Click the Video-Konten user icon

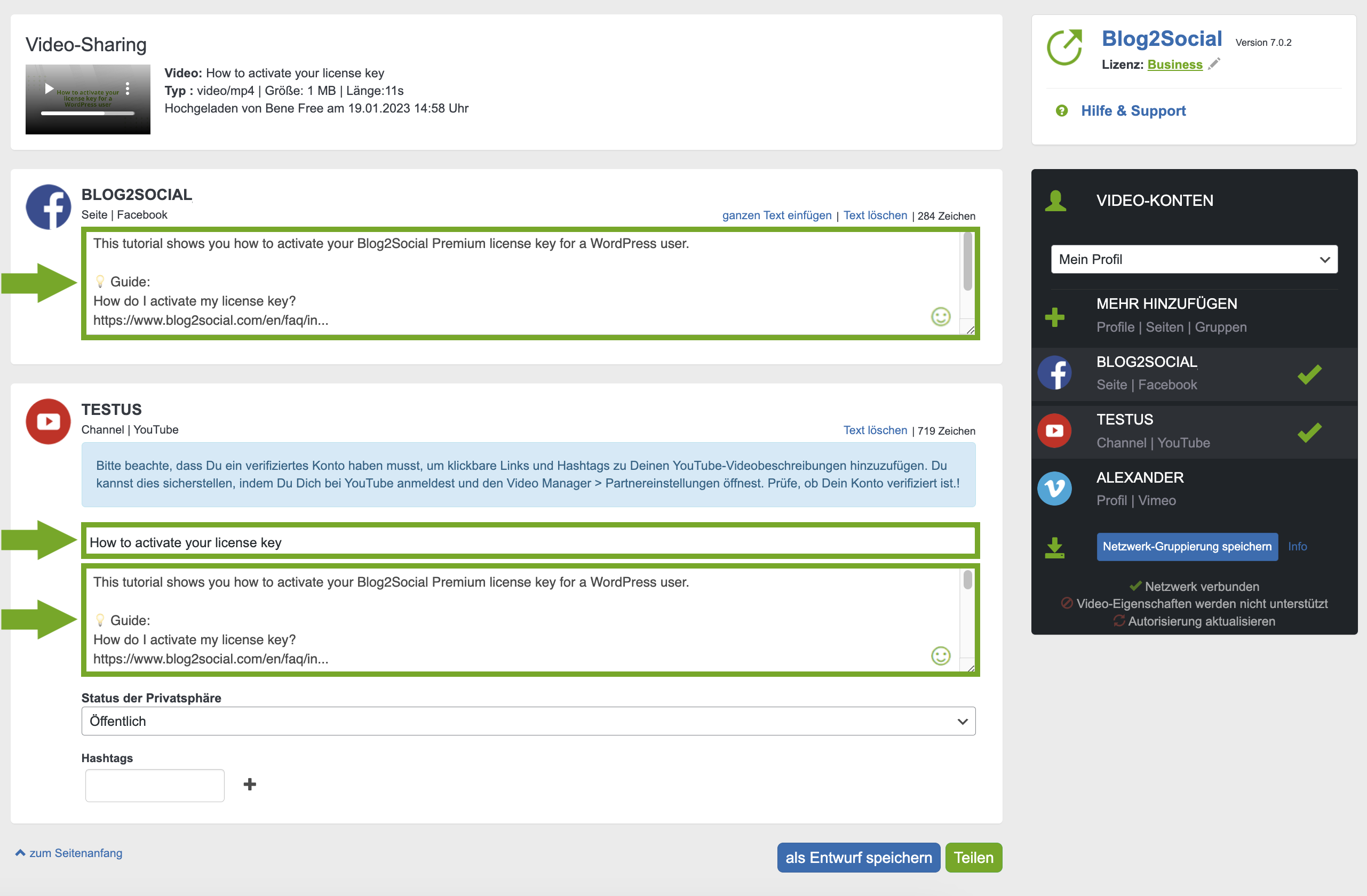coord(1055,201)
